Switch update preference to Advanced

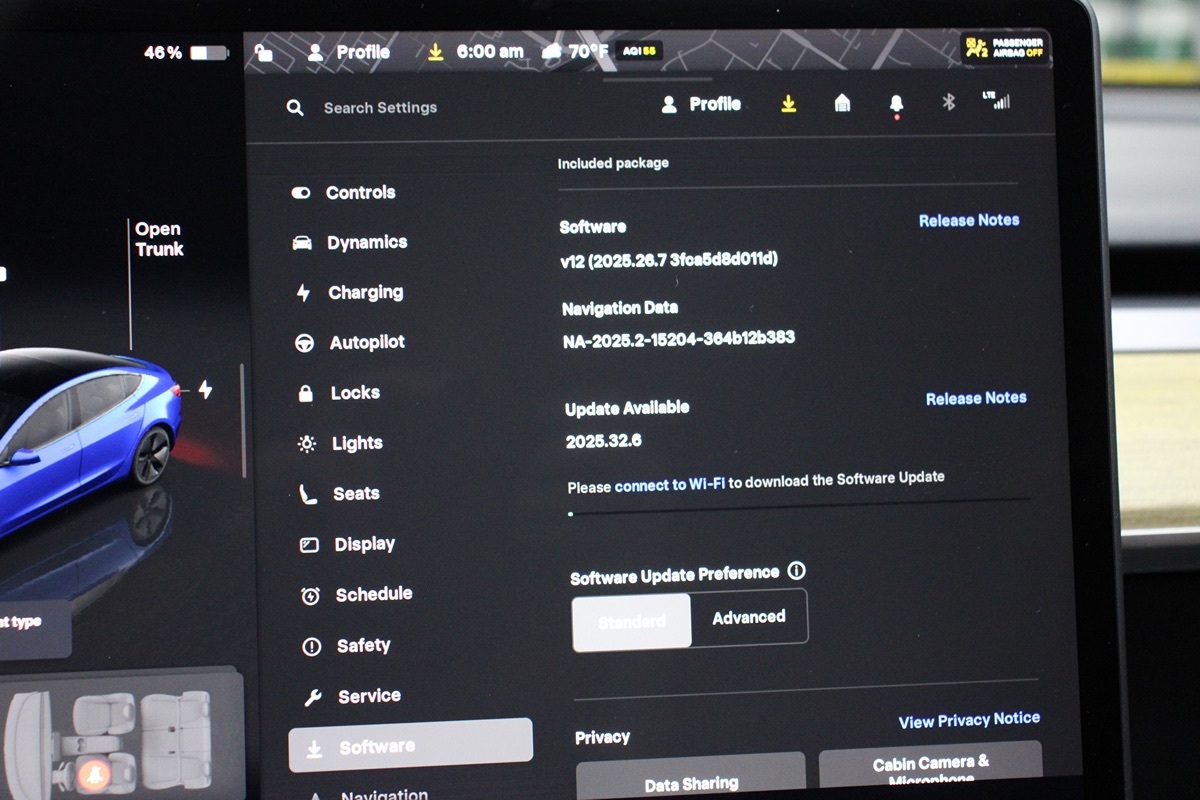coord(749,617)
